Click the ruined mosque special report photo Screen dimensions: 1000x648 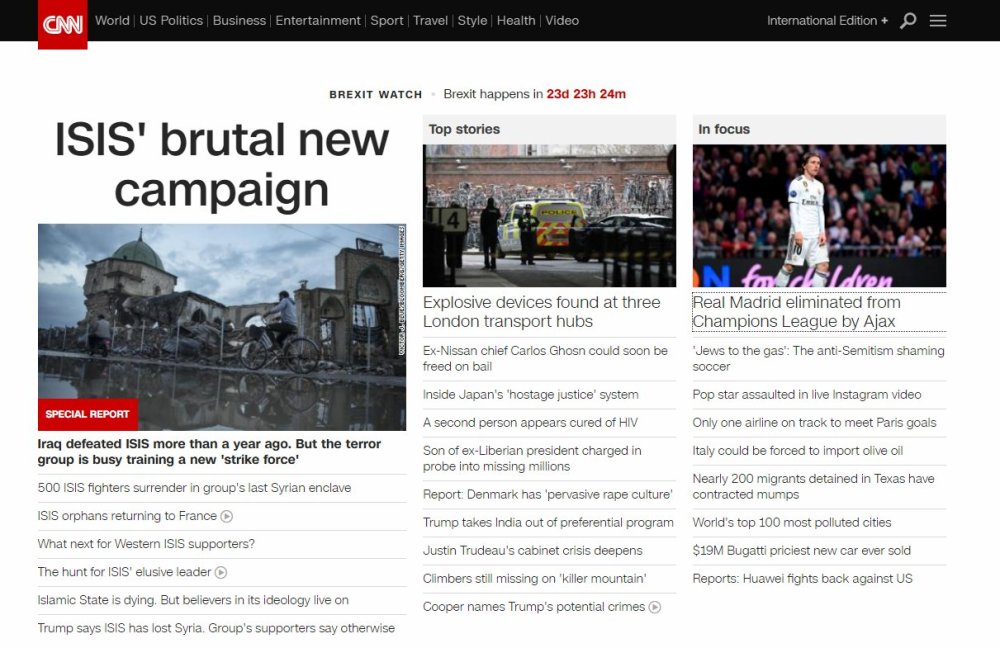pos(222,327)
